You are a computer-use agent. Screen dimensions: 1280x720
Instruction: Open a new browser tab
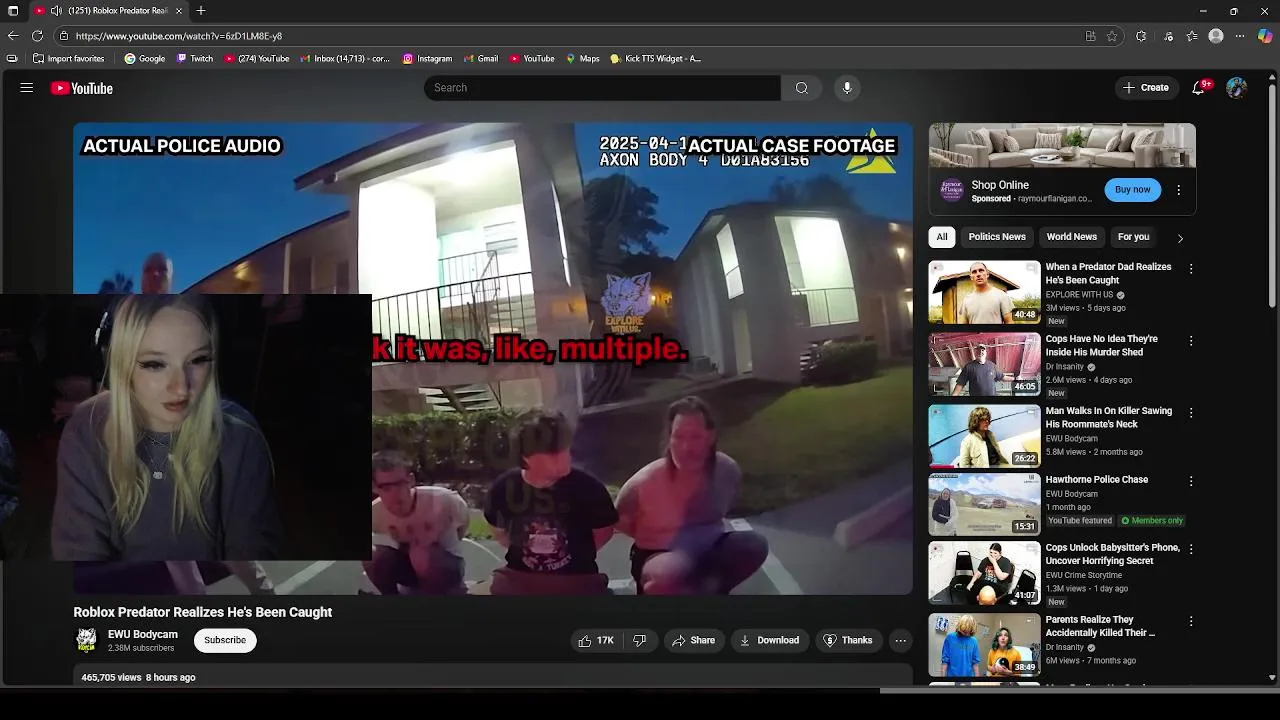[x=201, y=11]
